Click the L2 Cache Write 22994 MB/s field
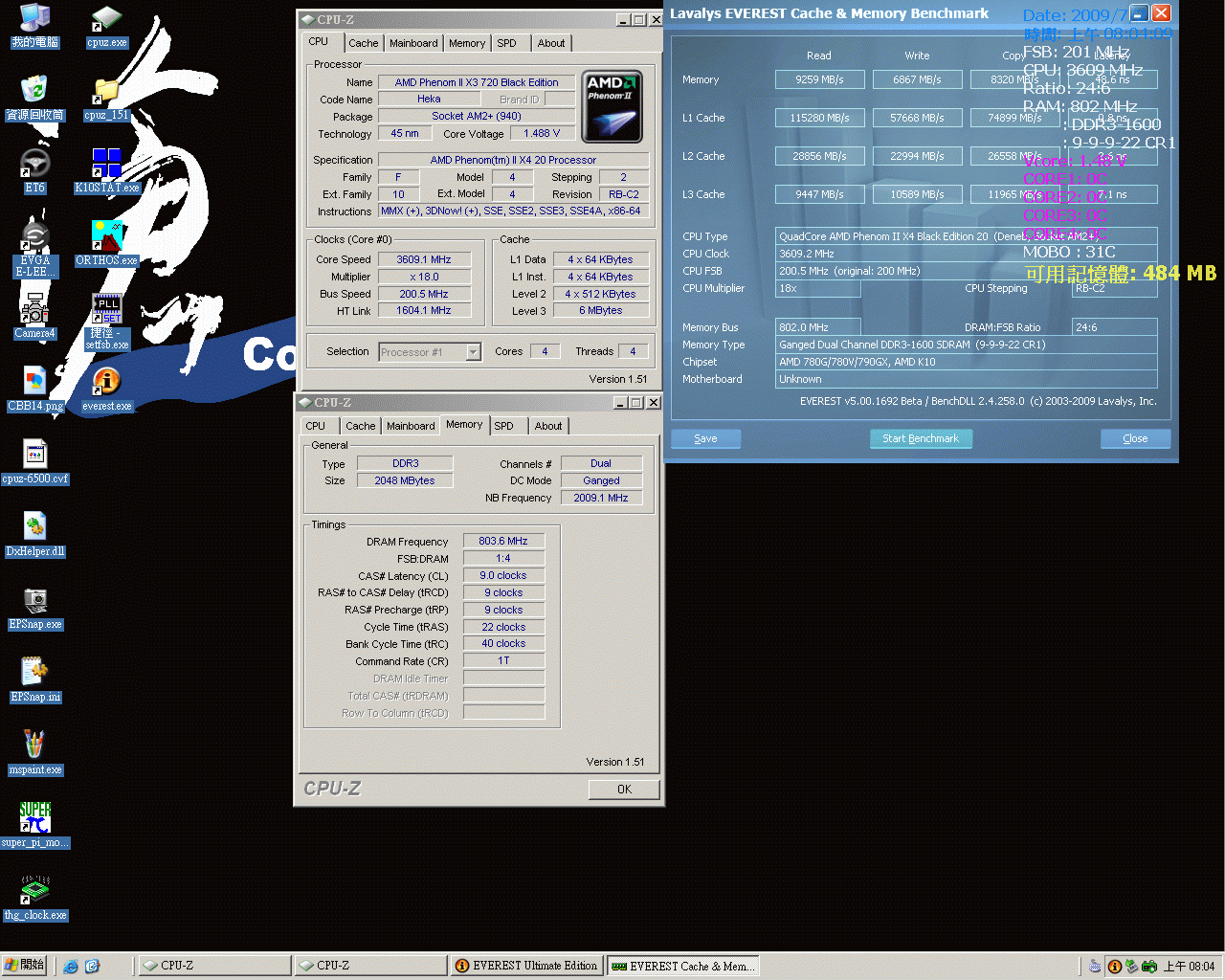 point(918,156)
